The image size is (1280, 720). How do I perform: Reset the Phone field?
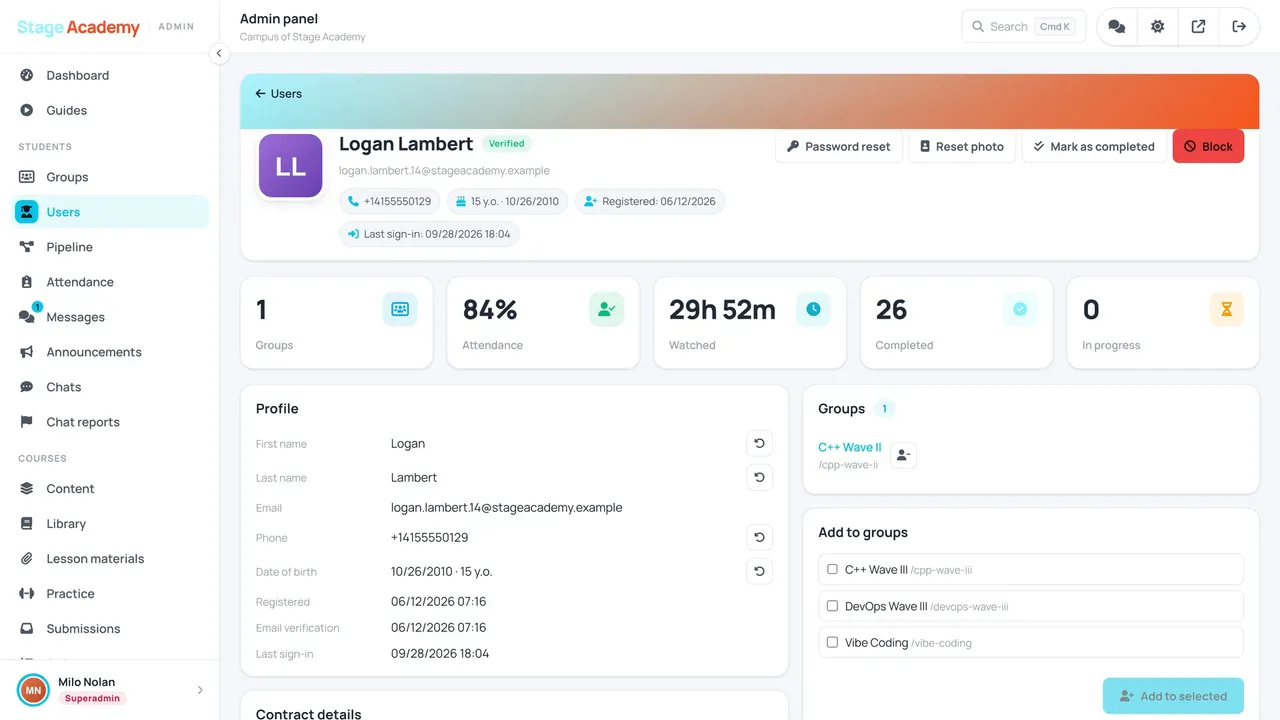(759, 538)
